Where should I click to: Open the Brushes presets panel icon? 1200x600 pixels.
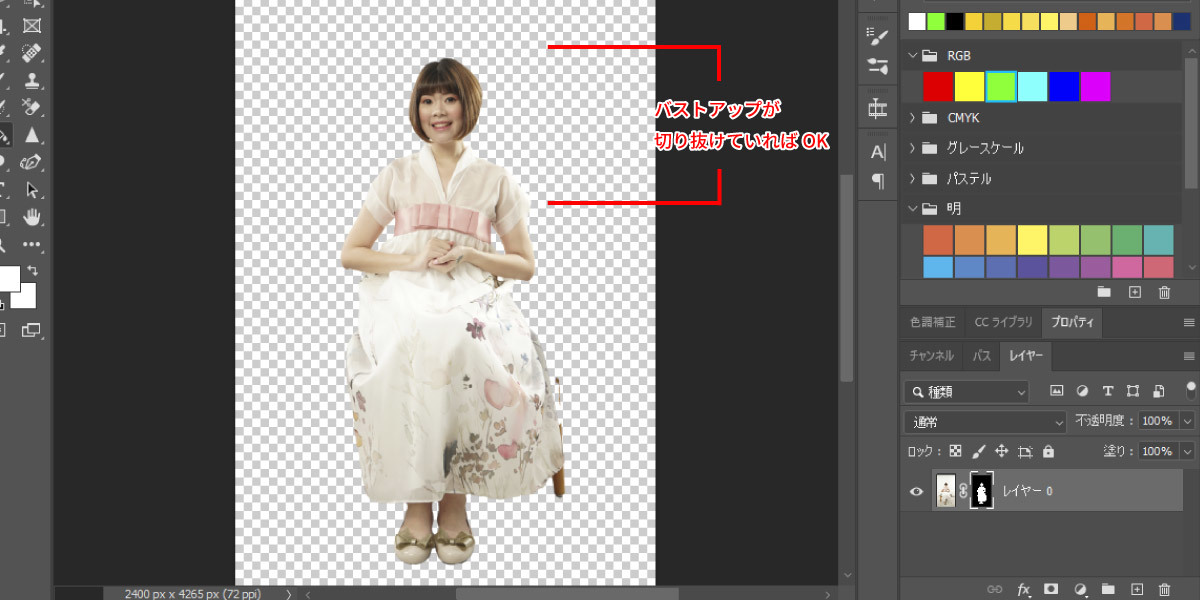pos(878,66)
